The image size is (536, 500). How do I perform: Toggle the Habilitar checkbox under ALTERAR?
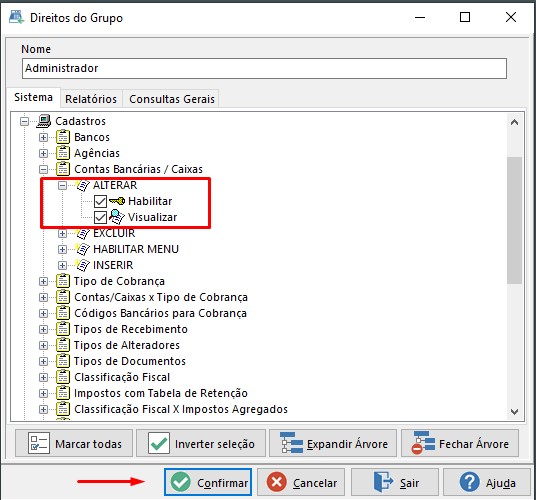[100, 201]
